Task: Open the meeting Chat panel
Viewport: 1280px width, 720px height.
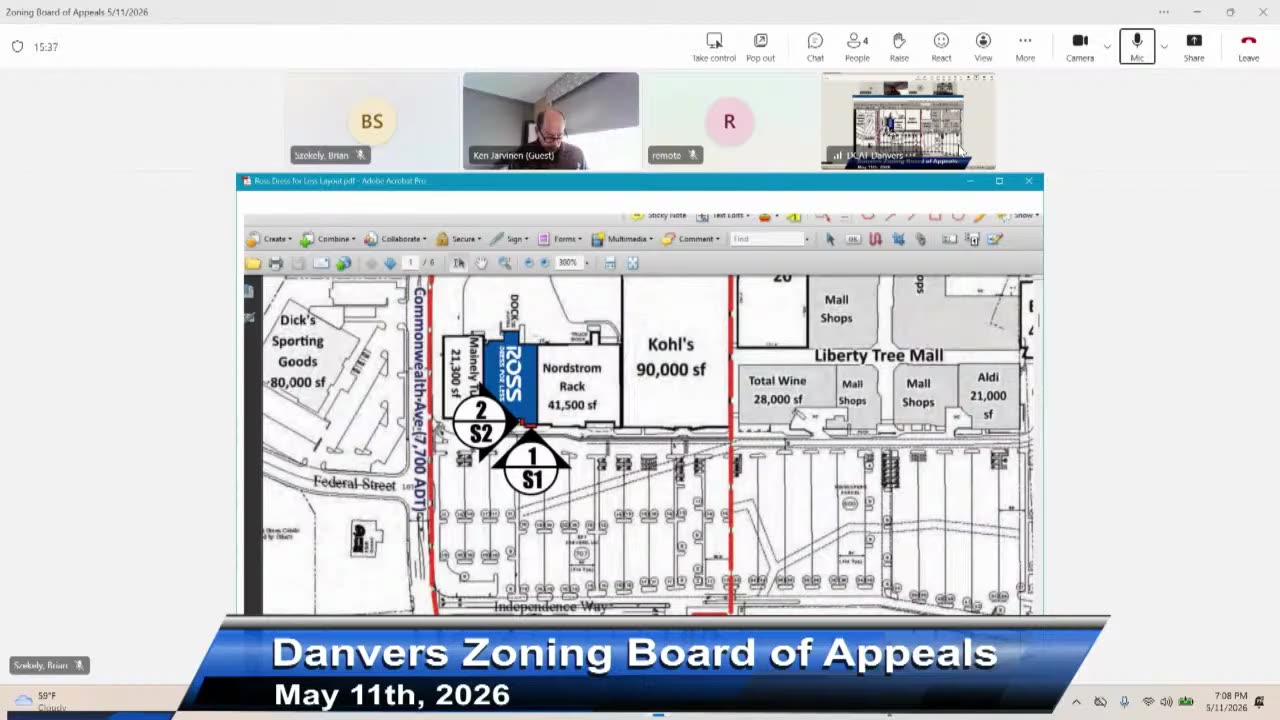Action: coord(815,47)
